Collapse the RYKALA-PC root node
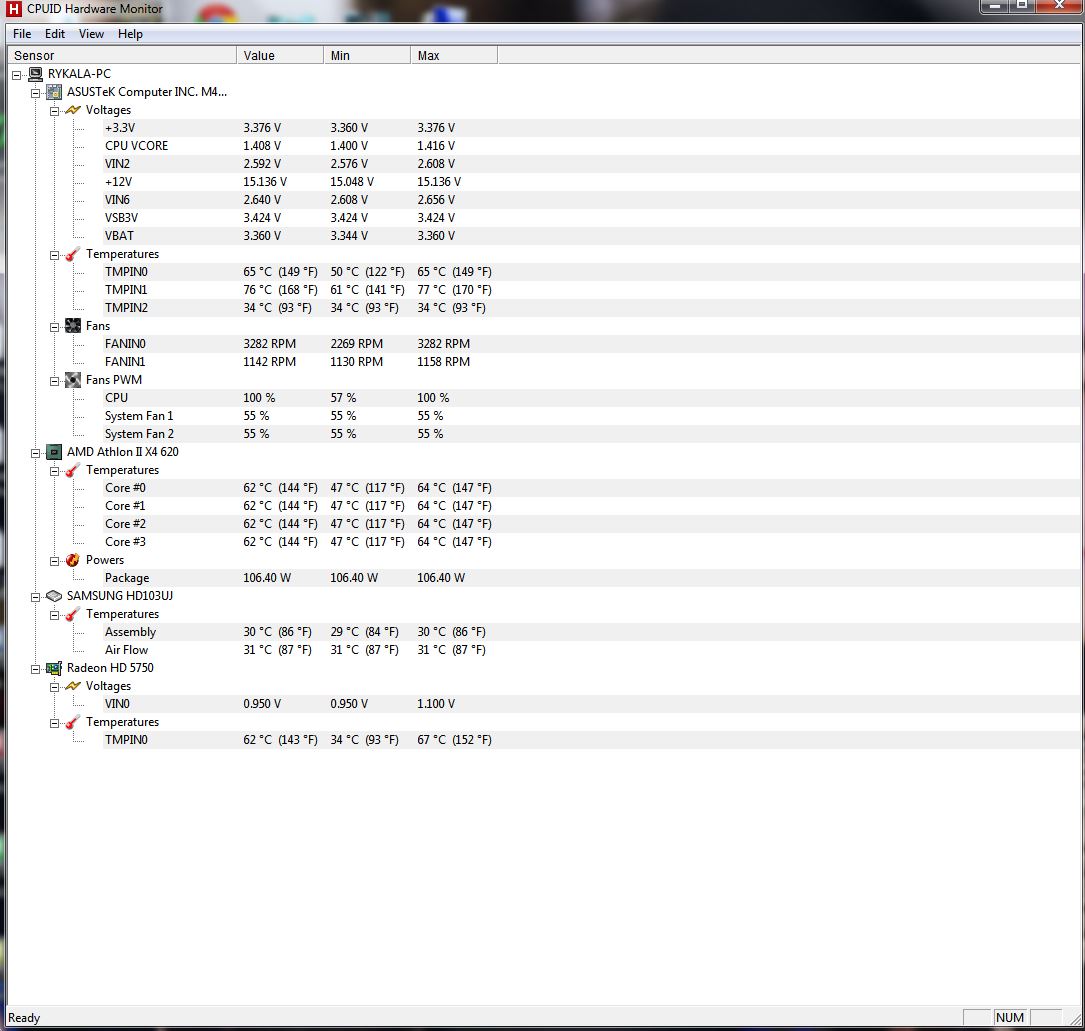The height and width of the screenshot is (1031, 1085). (x=17, y=75)
